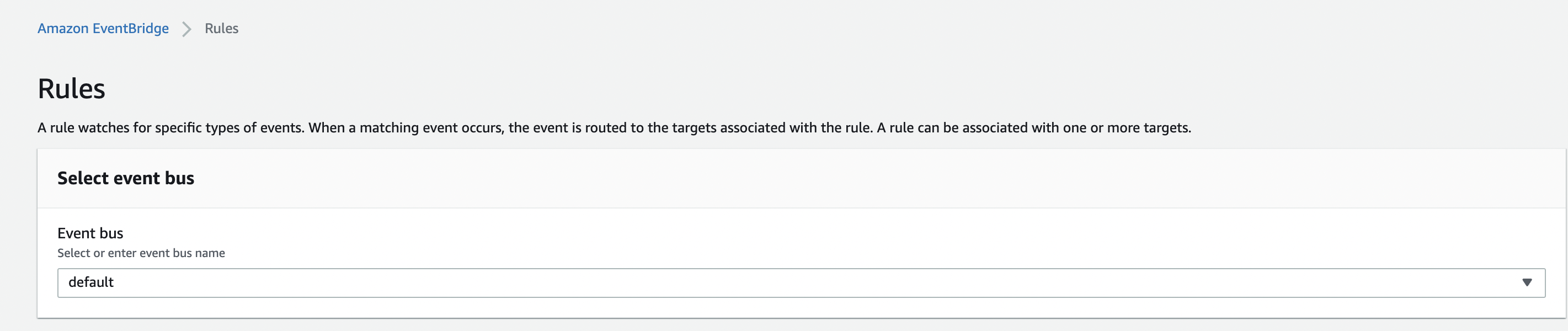This screenshot has width=1568, height=331.
Task: Click the Rules page title area
Action: click(71, 89)
